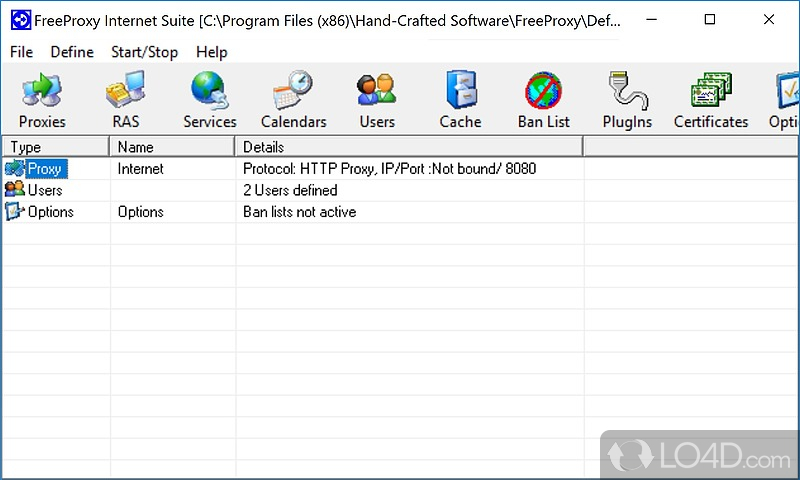Open the Start/Stop menu
Viewport: 800px width, 480px height.
coord(145,52)
